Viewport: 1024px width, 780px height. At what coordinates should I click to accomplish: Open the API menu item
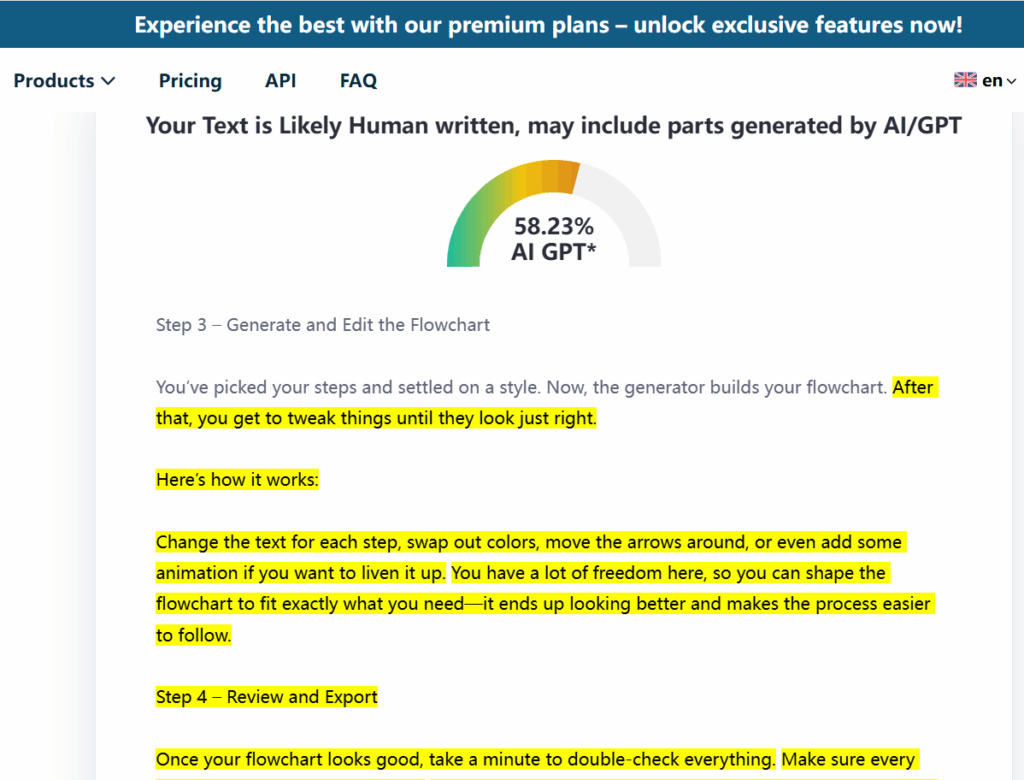(x=281, y=80)
